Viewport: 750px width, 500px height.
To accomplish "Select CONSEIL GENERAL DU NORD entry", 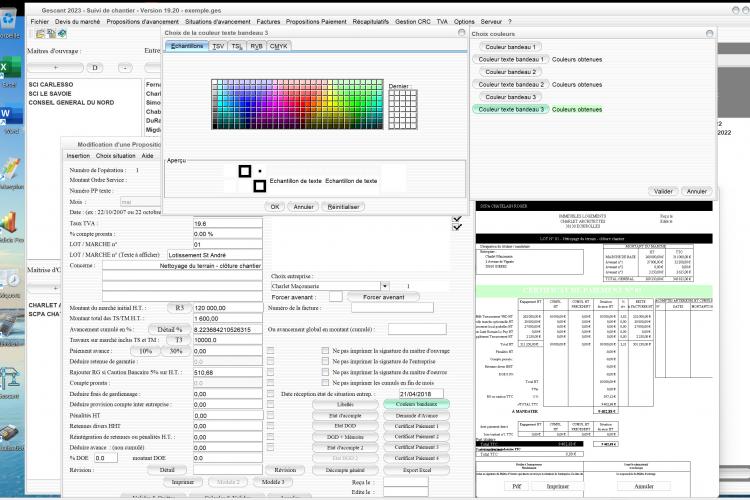I will tap(71, 102).
